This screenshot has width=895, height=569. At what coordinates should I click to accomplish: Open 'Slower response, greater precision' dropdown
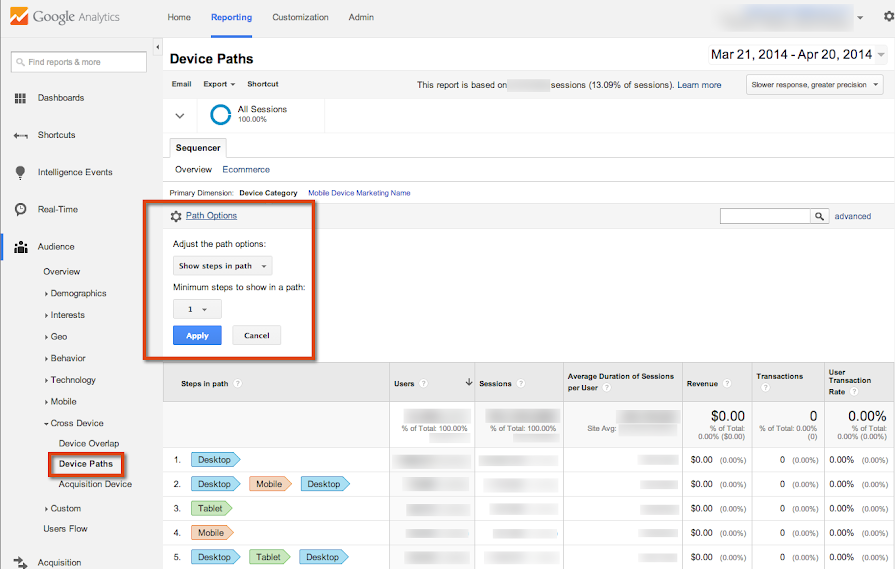click(x=814, y=85)
